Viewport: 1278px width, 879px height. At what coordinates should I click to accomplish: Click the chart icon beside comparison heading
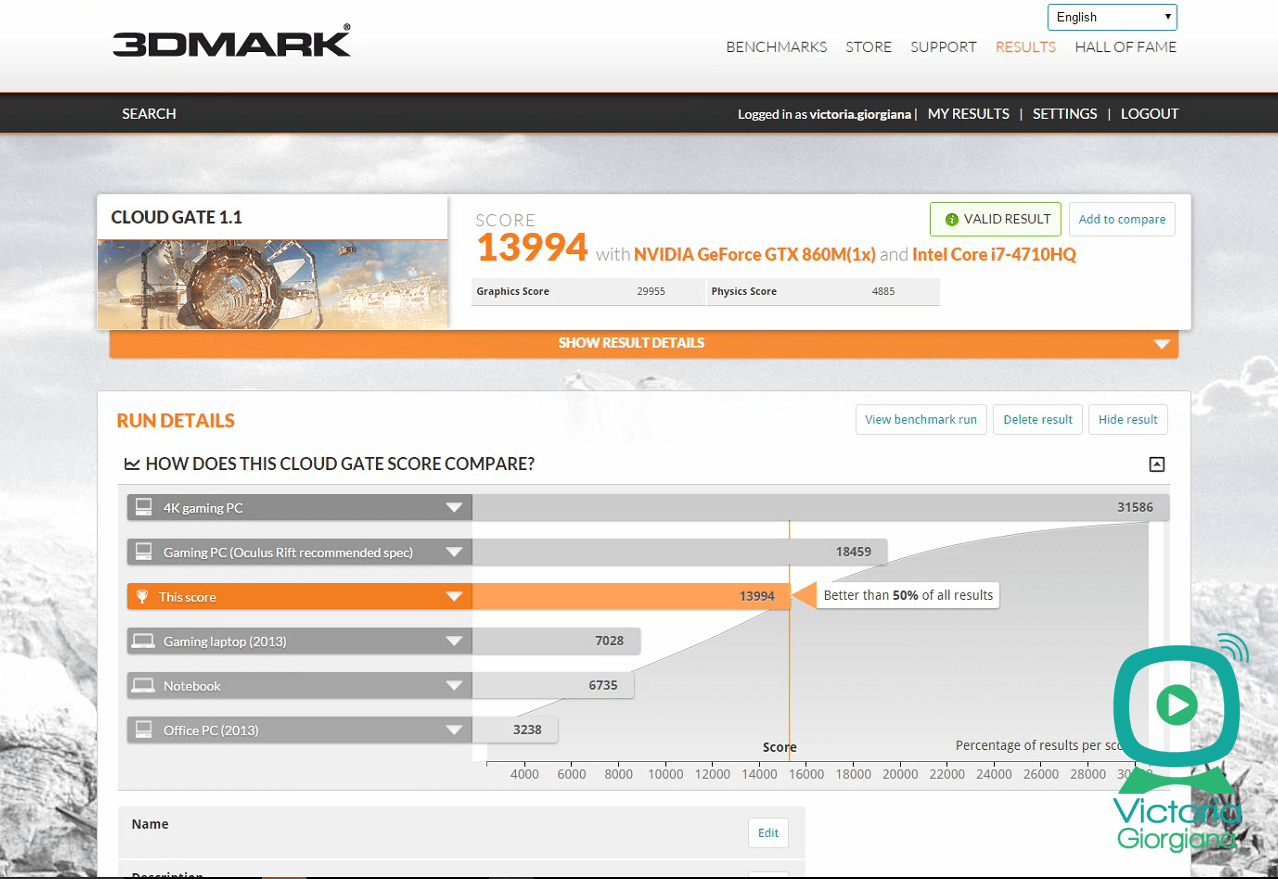[131, 464]
